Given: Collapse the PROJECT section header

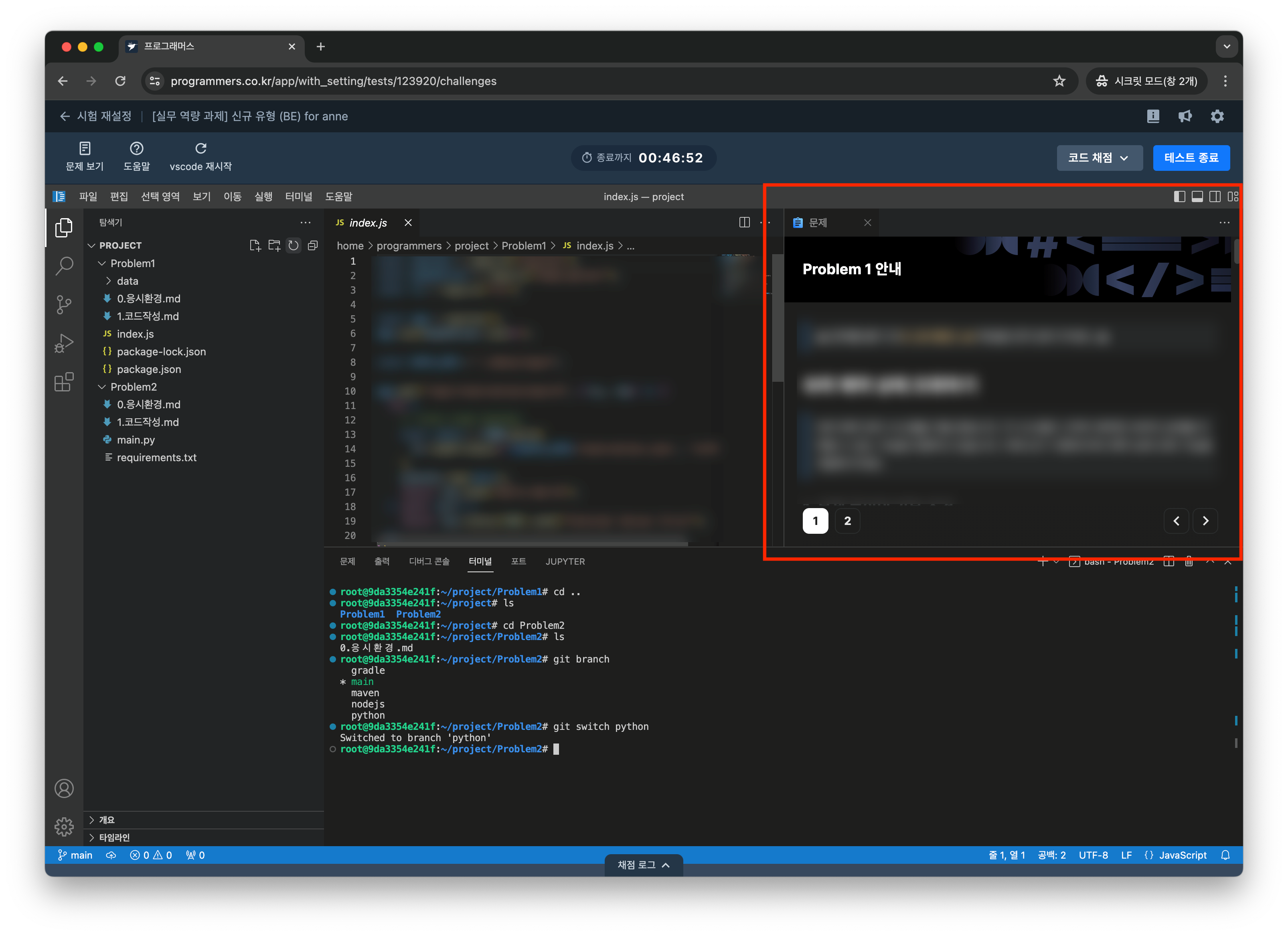Looking at the screenshot, I should [120, 245].
